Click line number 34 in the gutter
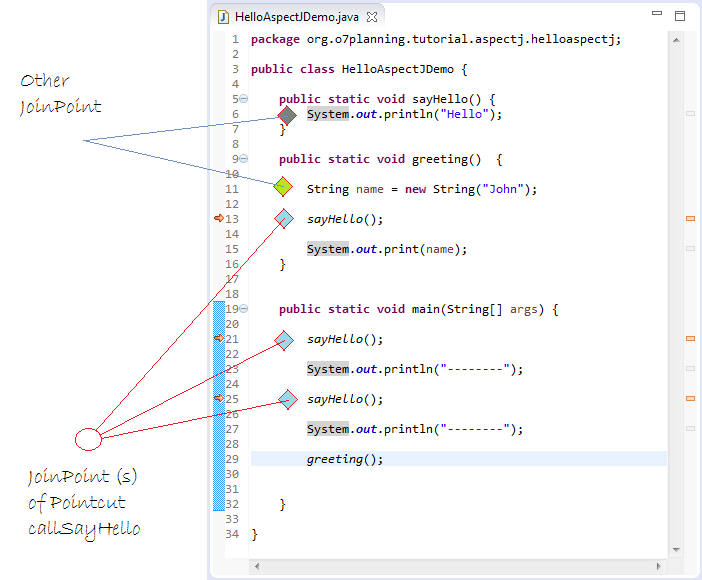The height and width of the screenshot is (580, 702). tap(232, 534)
